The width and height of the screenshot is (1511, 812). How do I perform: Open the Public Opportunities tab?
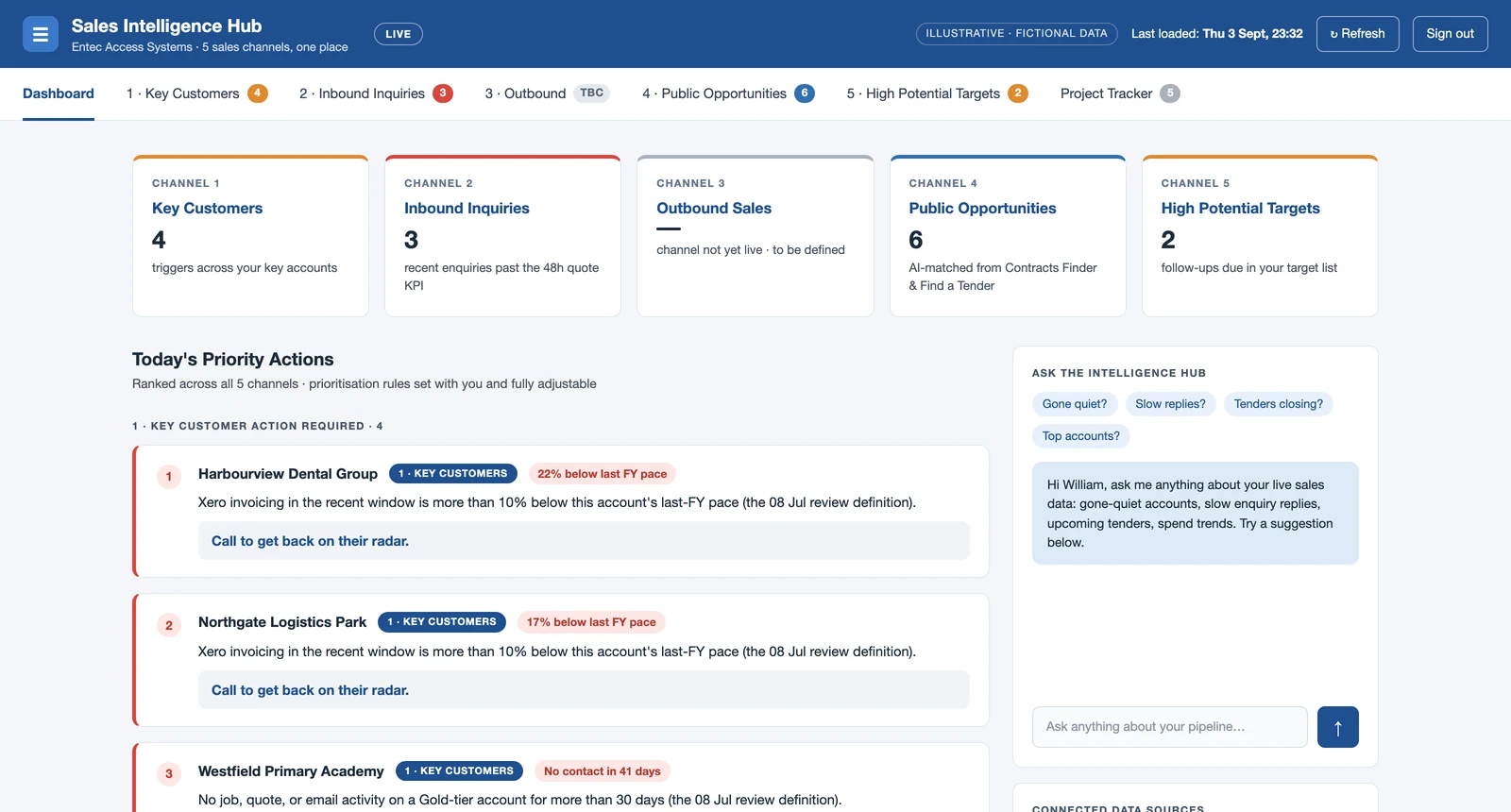tap(728, 93)
